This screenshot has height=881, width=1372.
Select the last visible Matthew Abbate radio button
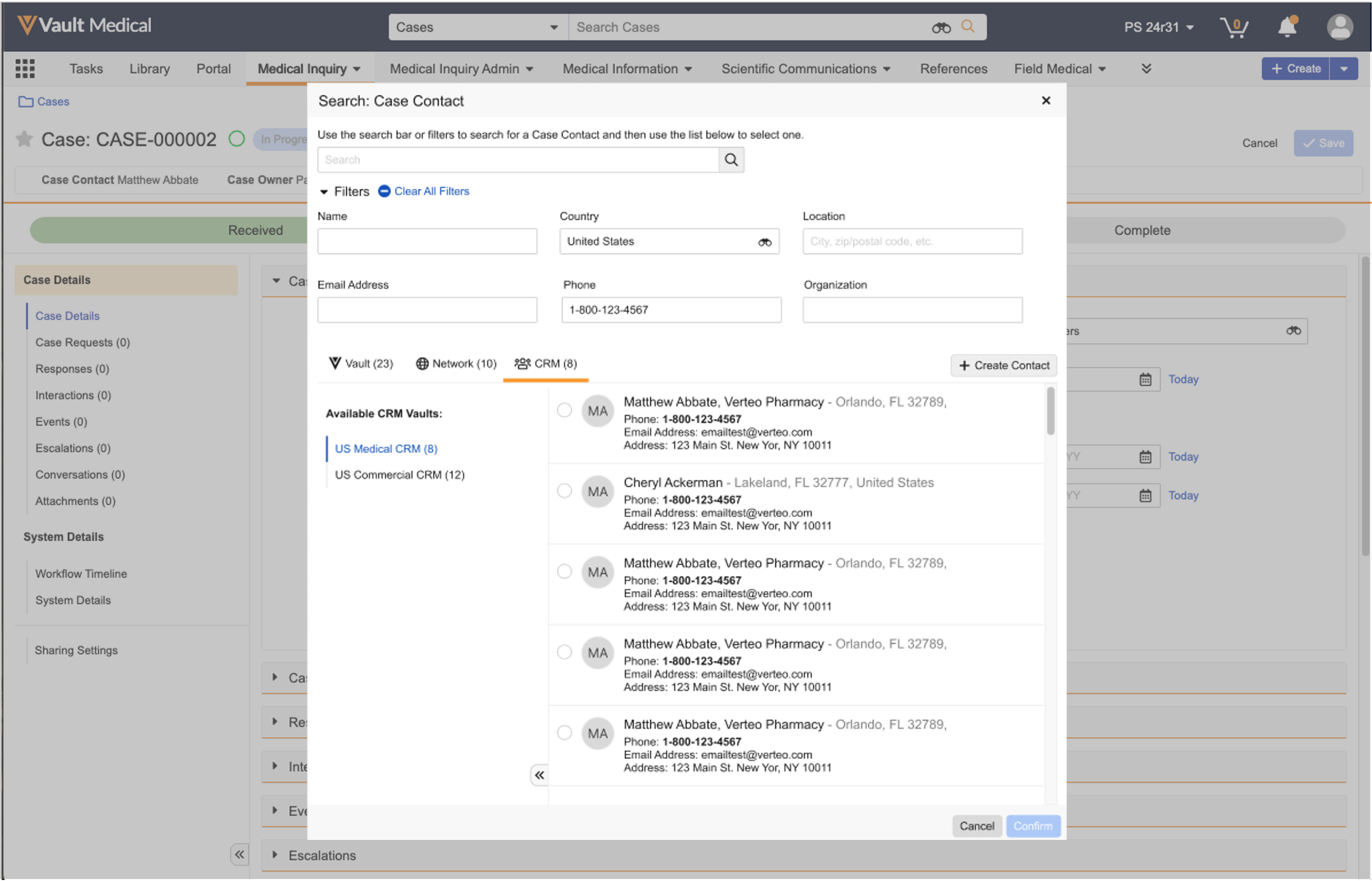[564, 733]
